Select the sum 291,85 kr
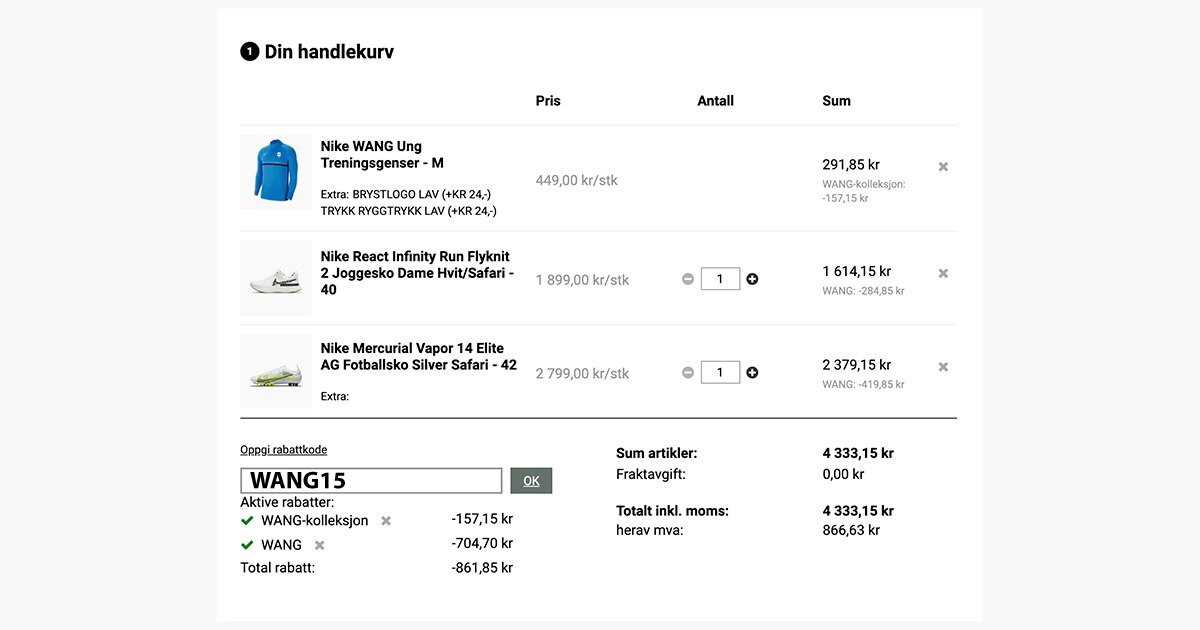The width and height of the screenshot is (1200, 630). pos(851,165)
